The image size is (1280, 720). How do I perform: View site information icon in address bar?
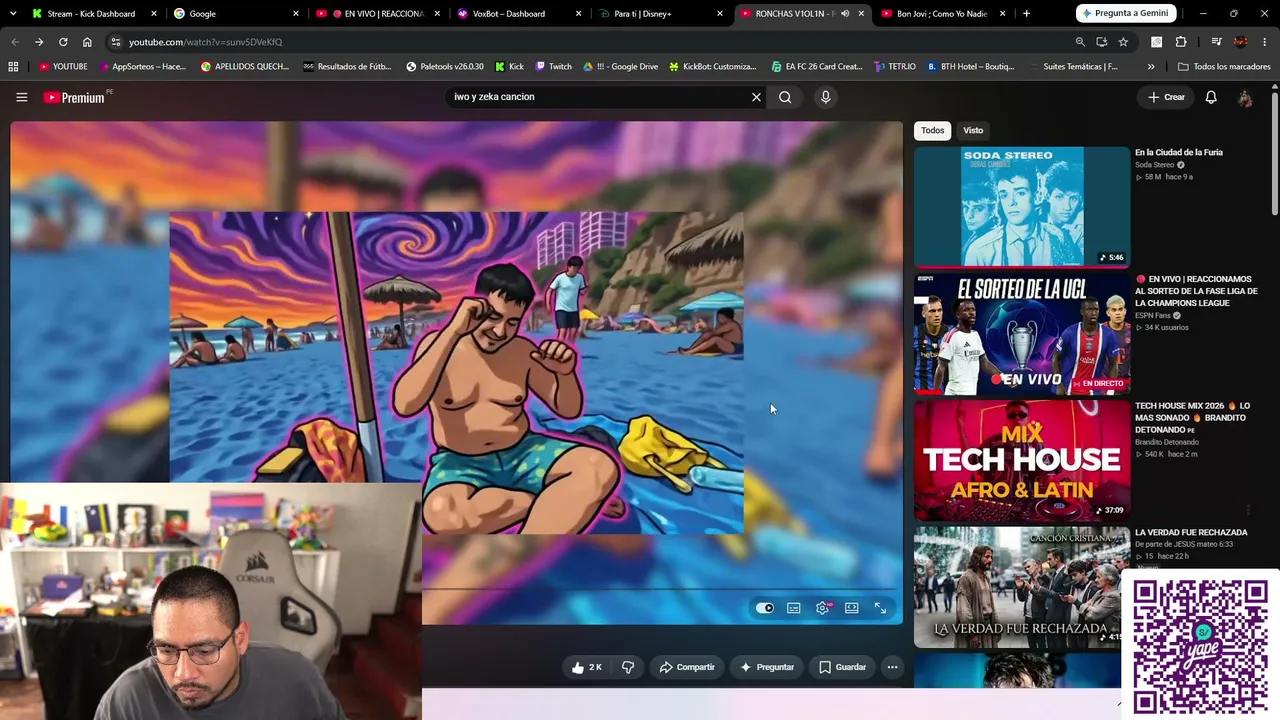click(115, 42)
